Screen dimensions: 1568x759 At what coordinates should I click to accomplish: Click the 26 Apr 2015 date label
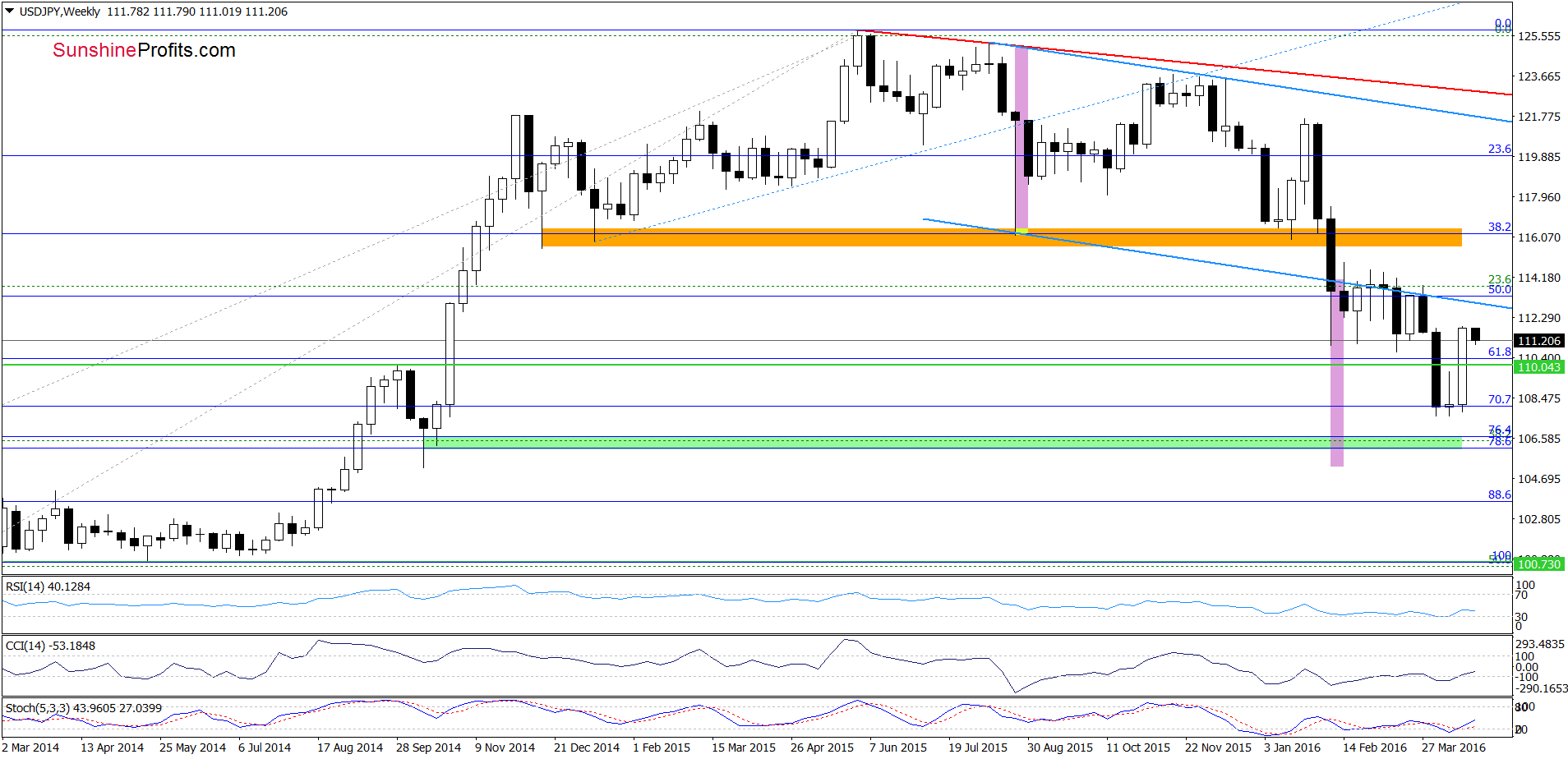822,747
